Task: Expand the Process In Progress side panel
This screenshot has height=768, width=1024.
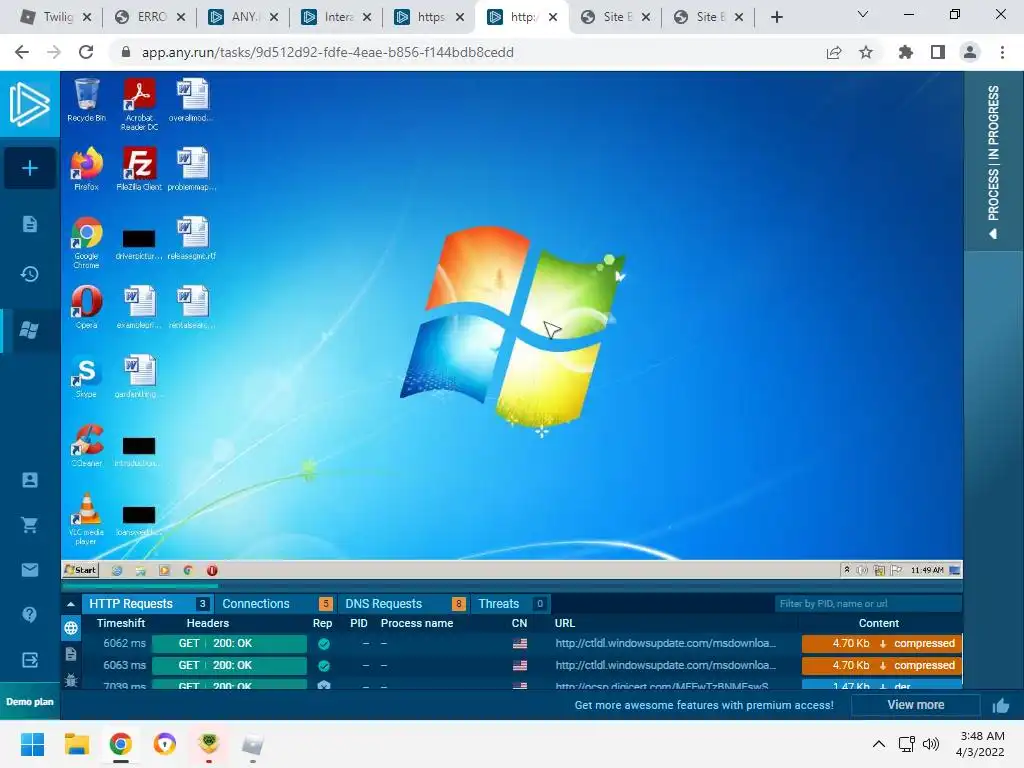Action: point(993,162)
